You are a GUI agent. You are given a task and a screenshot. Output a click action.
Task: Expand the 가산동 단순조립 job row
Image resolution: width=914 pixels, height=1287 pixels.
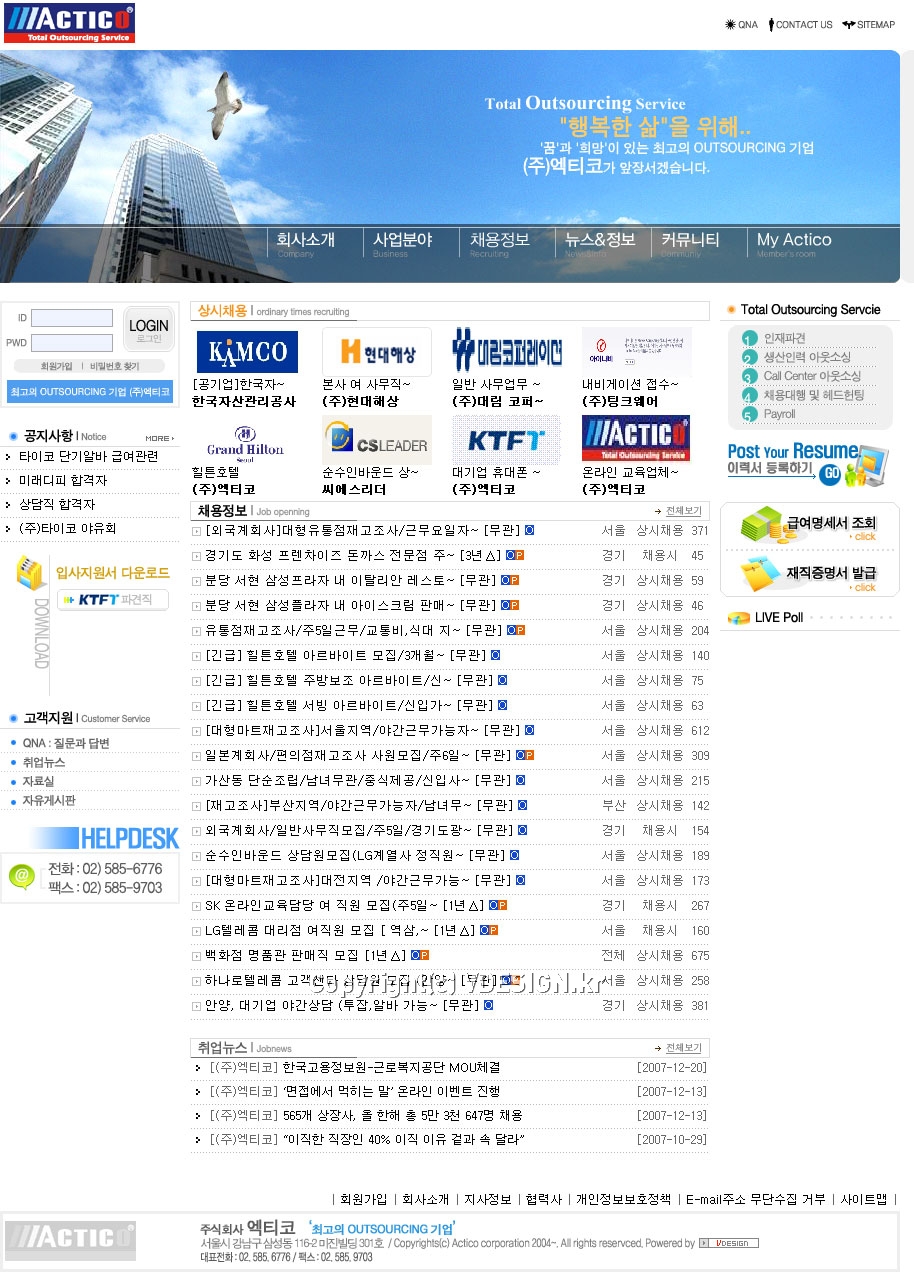[x=196, y=781]
